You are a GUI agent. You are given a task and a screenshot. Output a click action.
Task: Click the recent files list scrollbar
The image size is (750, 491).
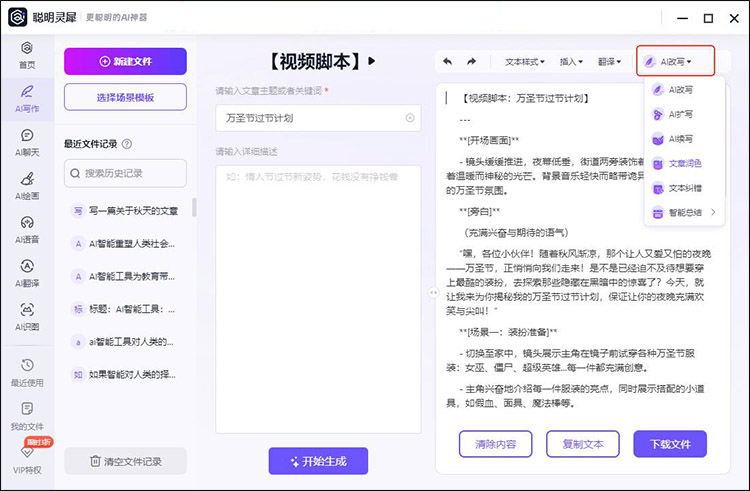click(194, 207)
